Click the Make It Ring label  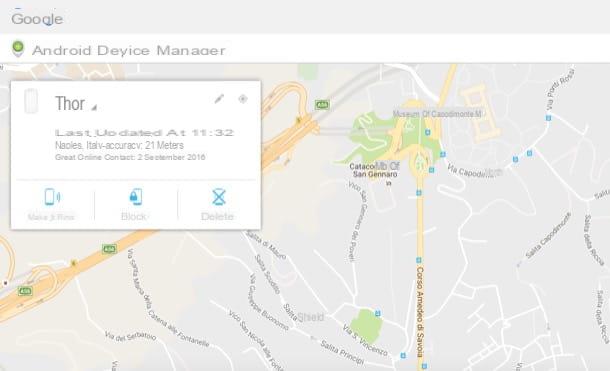pos(51,217)
